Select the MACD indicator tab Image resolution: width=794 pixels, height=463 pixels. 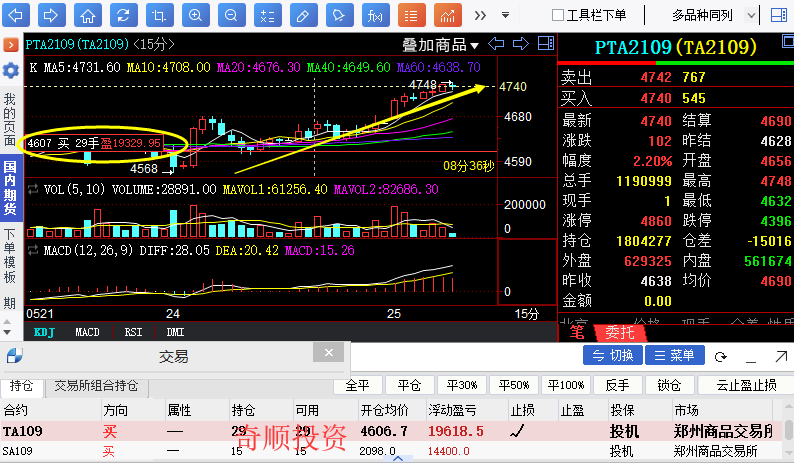pos(87,332)
